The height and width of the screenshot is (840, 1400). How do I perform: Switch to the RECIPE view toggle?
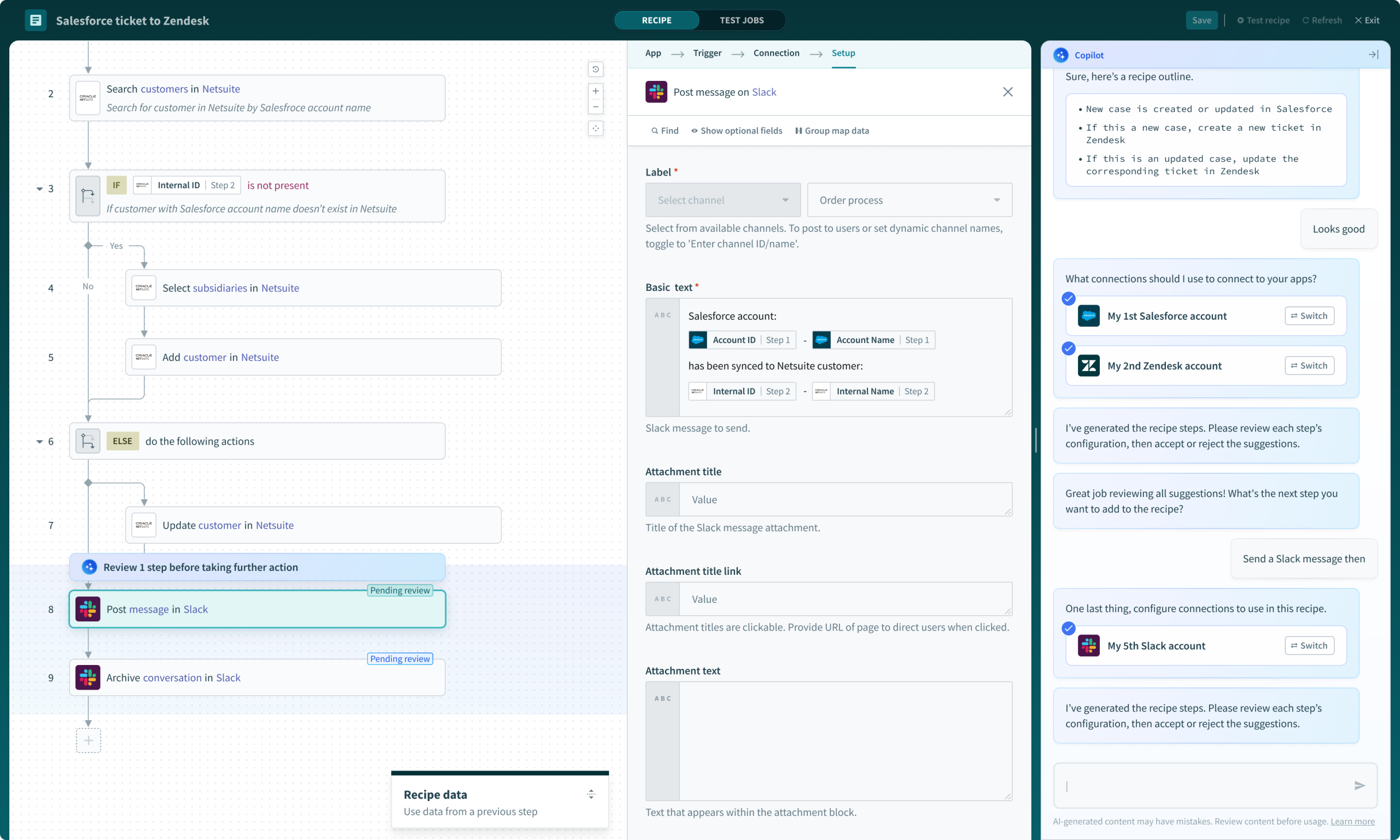[656, 20]
